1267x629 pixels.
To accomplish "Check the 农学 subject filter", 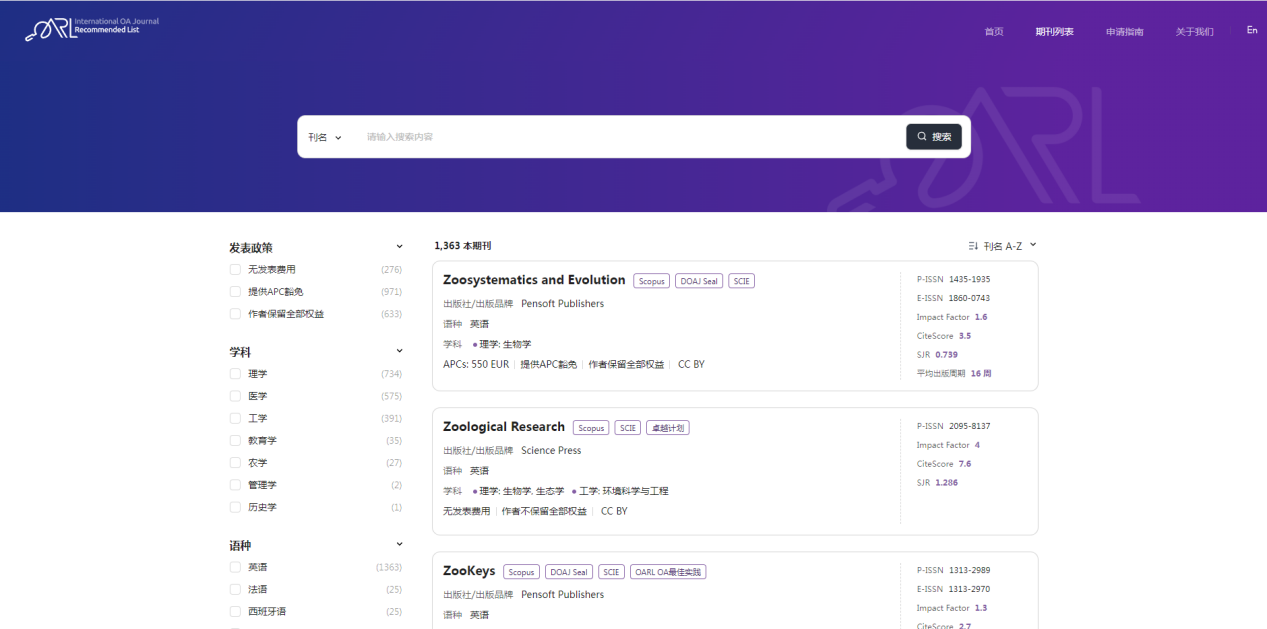I will 236,463.
